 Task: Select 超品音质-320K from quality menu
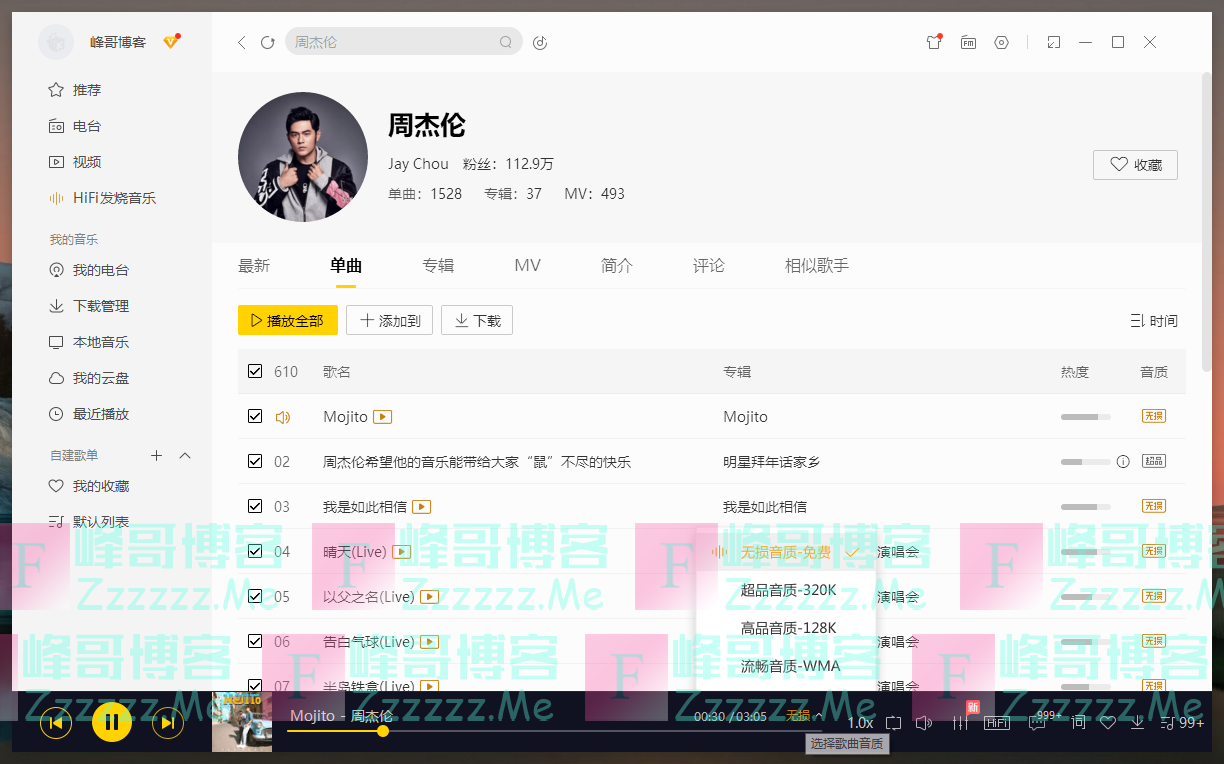(788, 590)
